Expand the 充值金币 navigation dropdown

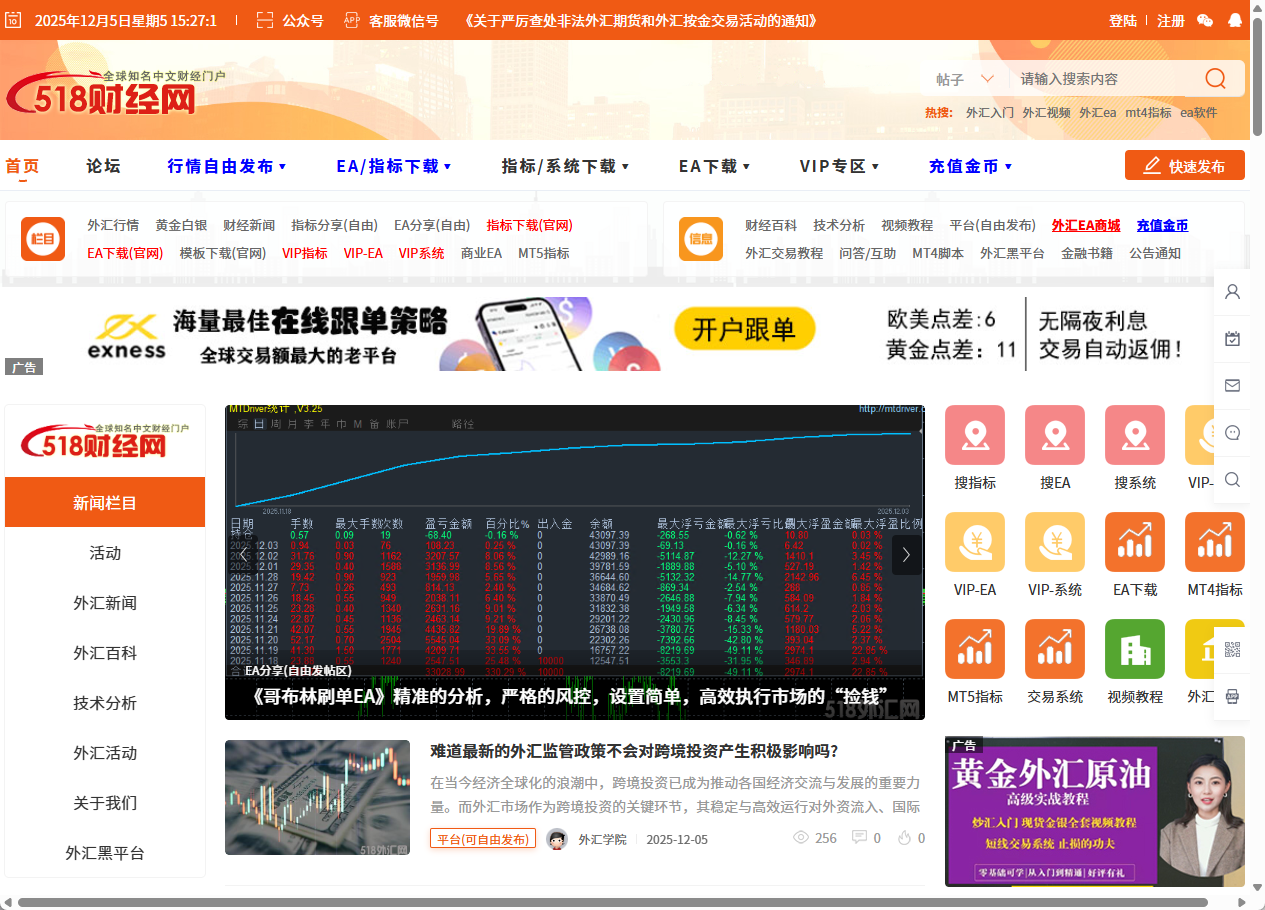pyautogui.click(x=966, y=166)
